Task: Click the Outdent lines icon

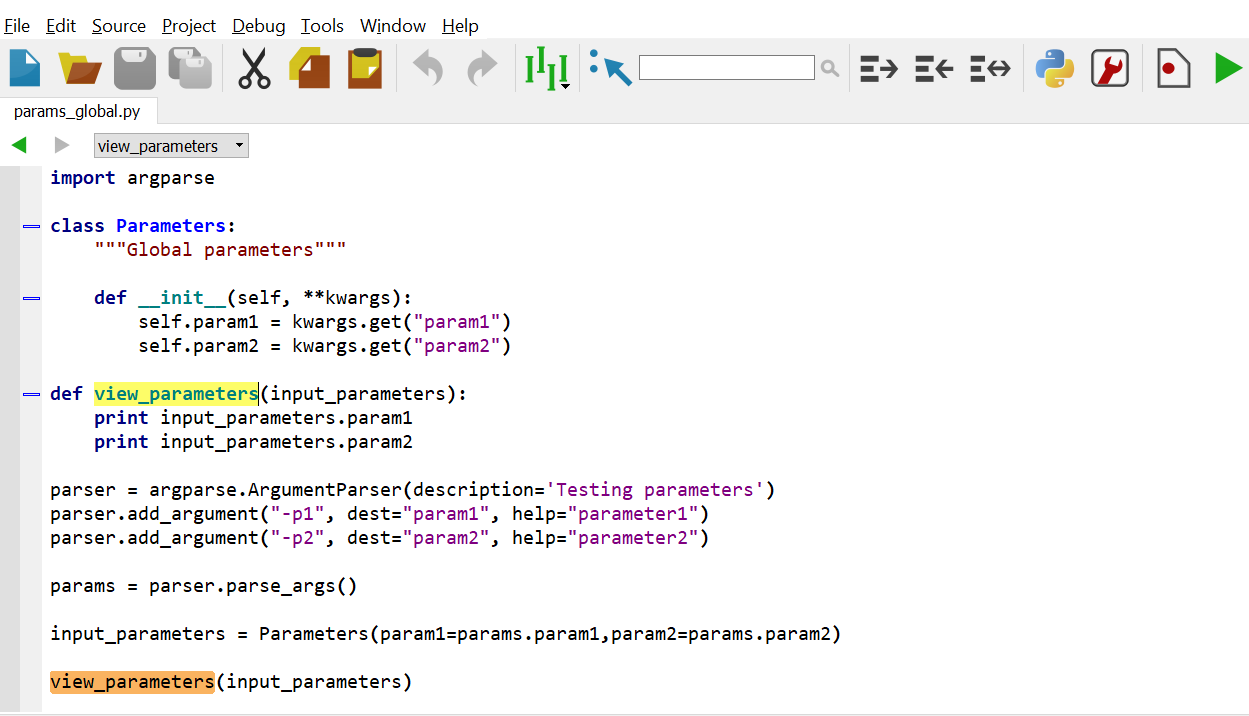Action: pos(934,68)
